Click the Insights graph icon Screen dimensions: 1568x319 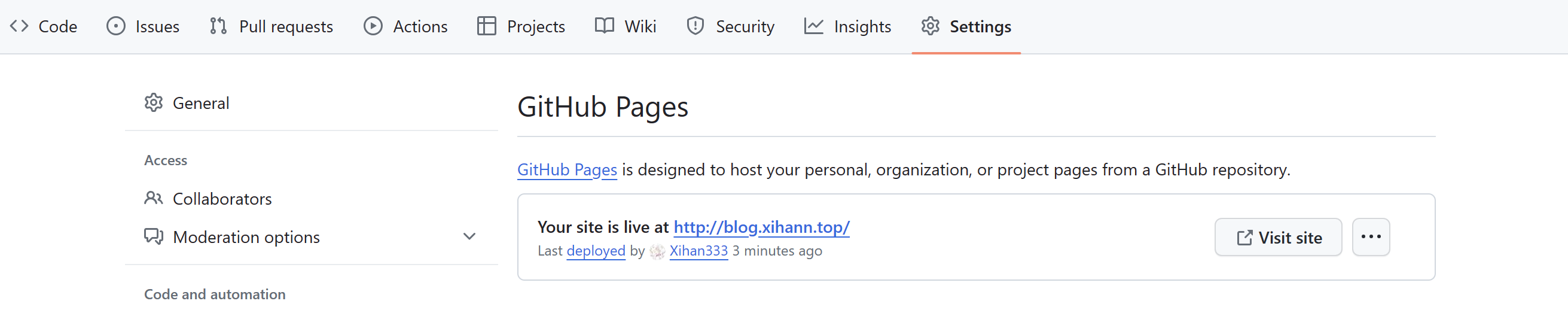tap(814, 26)
